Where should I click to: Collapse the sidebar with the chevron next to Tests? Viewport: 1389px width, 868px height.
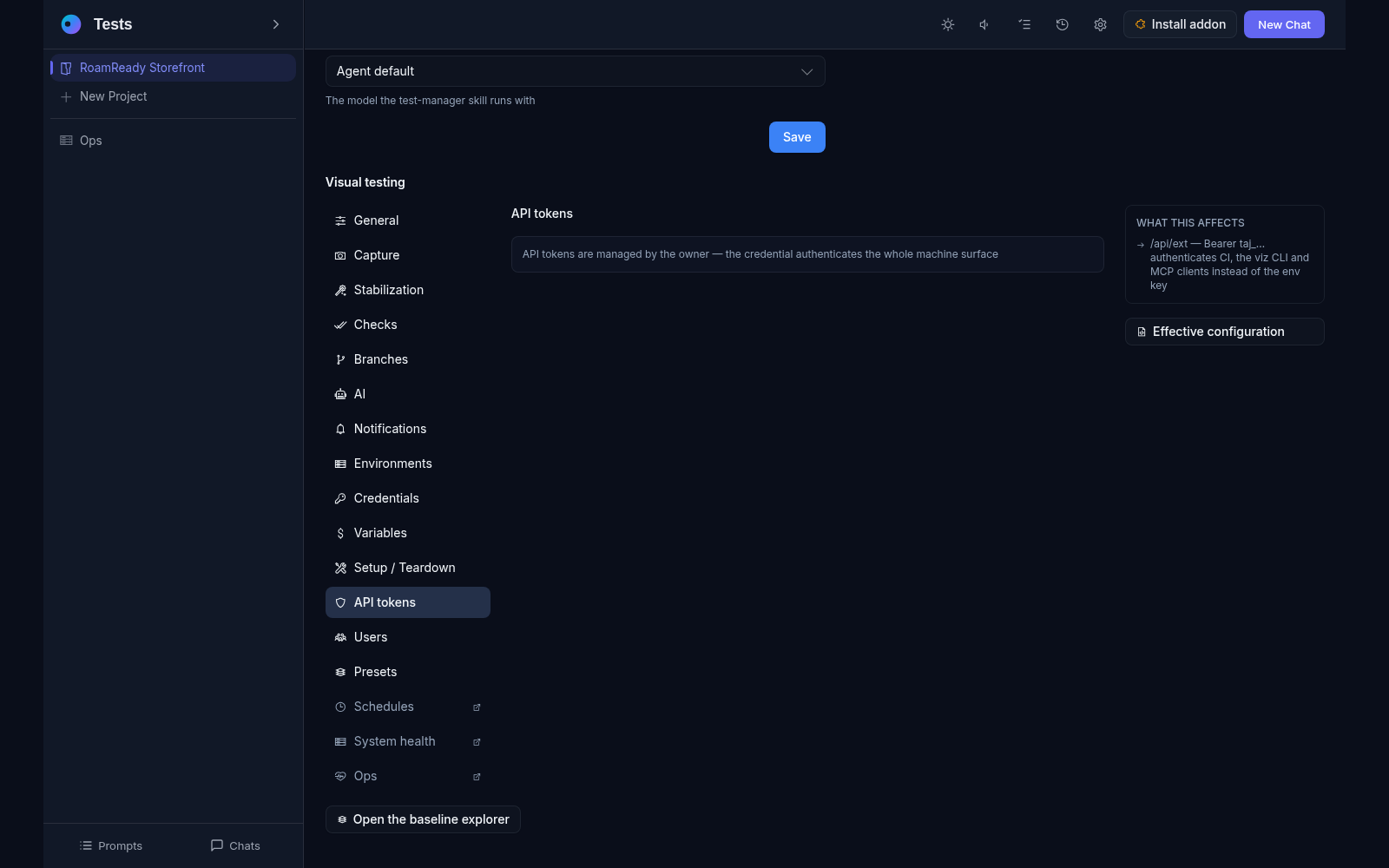(x=276, y=24)
